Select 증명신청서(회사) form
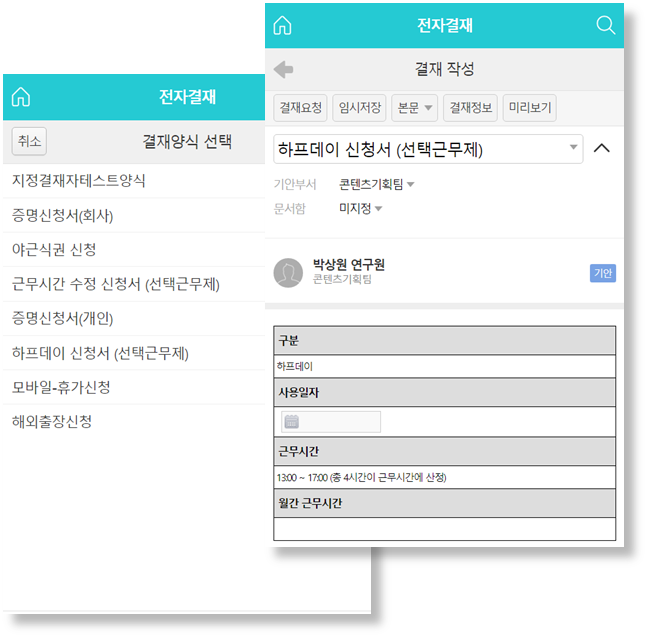648x638 pixels. (134, 215)
